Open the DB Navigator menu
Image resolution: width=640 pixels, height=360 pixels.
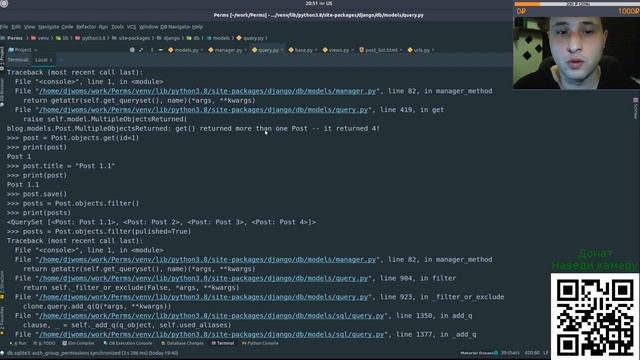point(175,27)
